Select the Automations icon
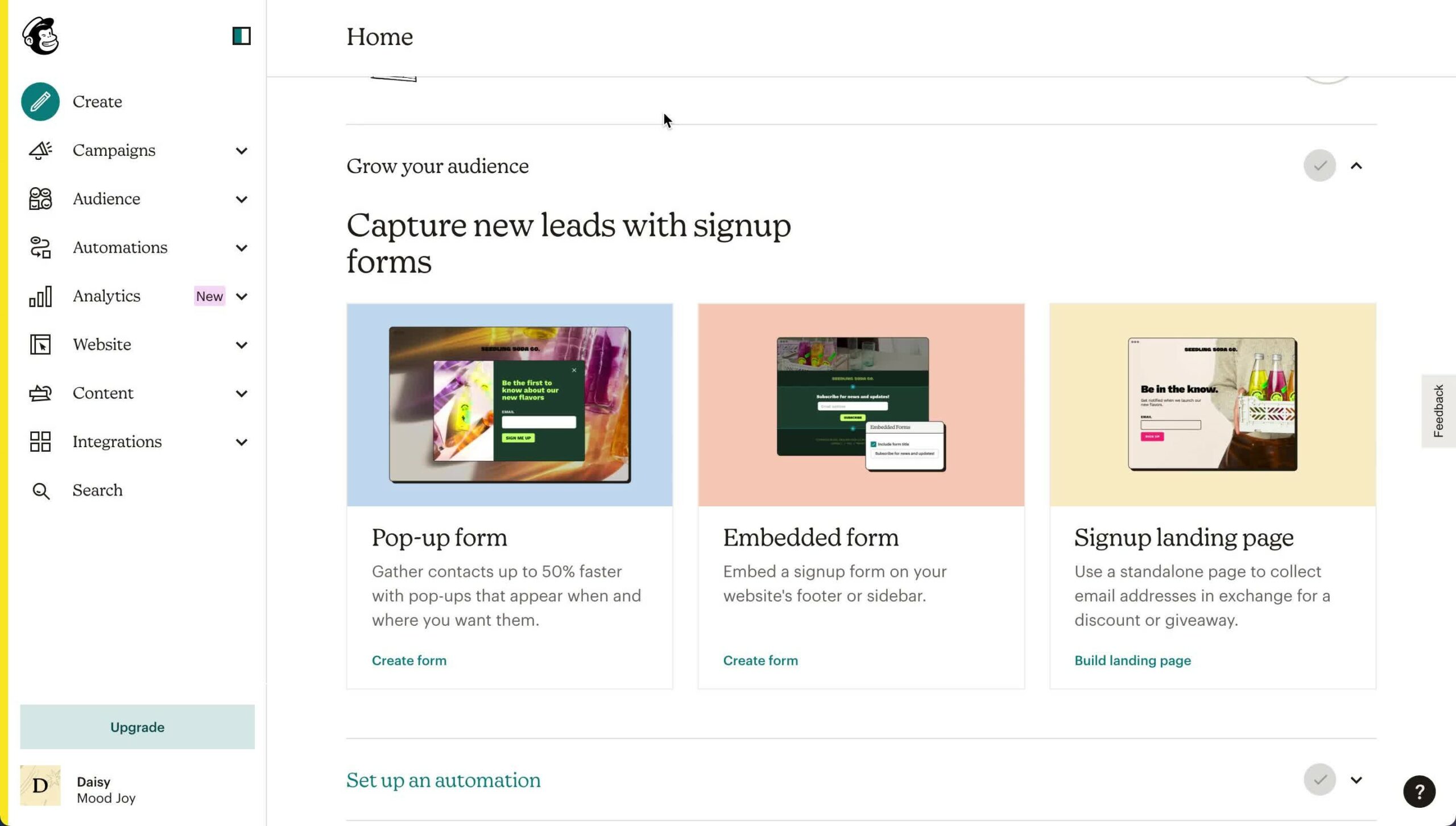Viewport: 1456px width, 826px height. pyautogui.click(x=40, y=247)
